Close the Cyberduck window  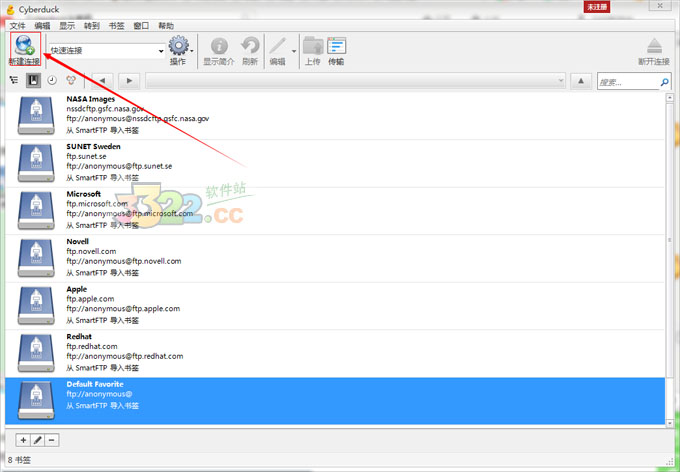pyautogui.click(x=660, y=5)
